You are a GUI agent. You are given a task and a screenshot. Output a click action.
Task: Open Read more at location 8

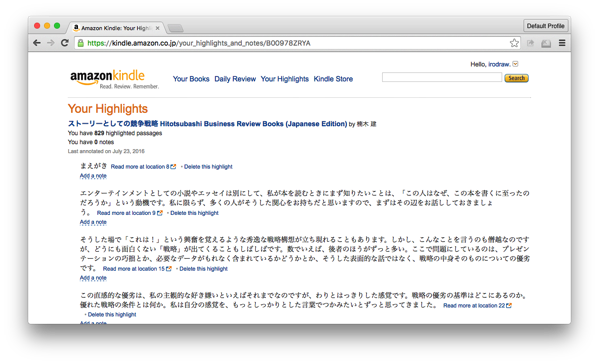click(143, 167)
